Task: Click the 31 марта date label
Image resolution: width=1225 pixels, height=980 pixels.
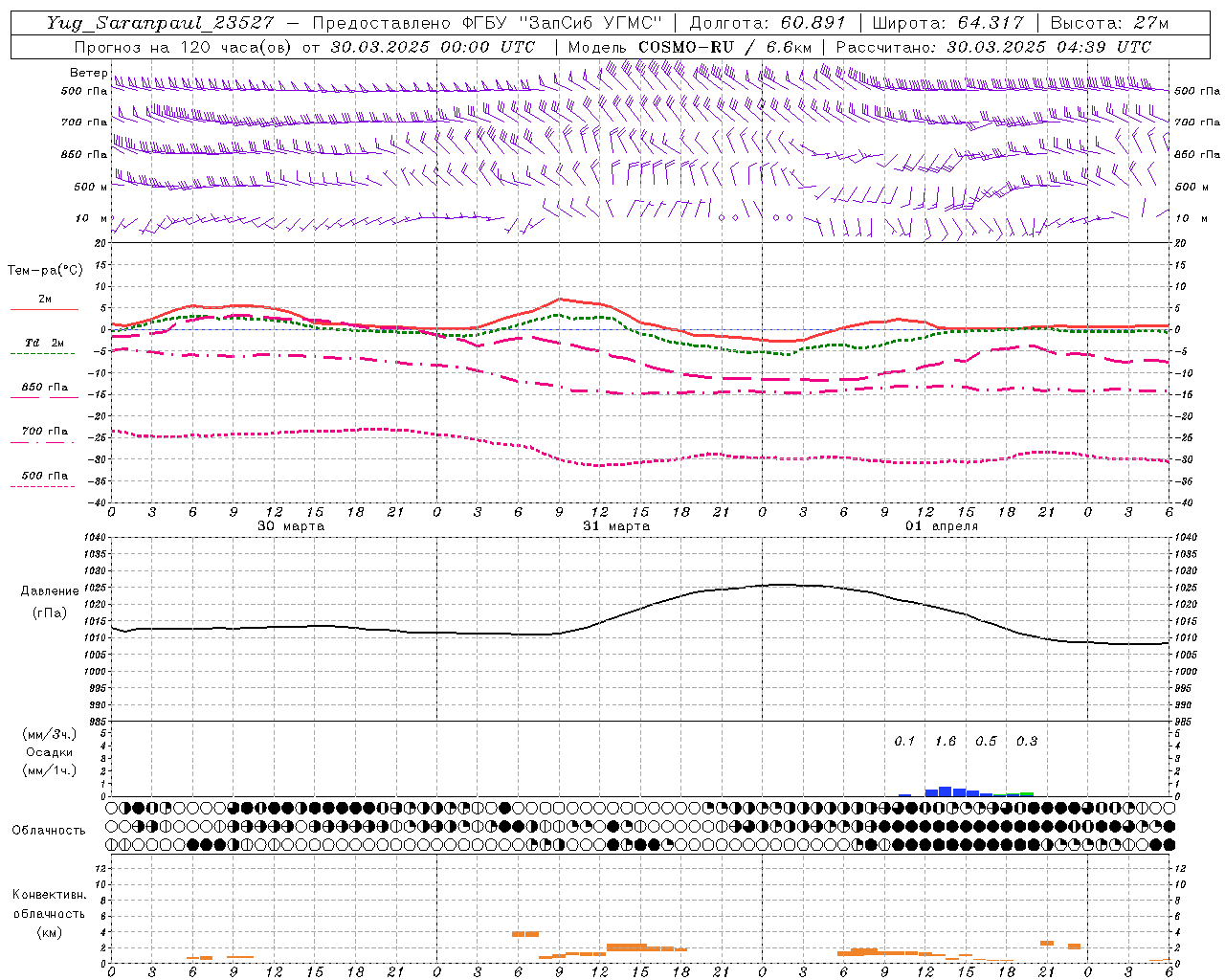Action: [616, 526]
